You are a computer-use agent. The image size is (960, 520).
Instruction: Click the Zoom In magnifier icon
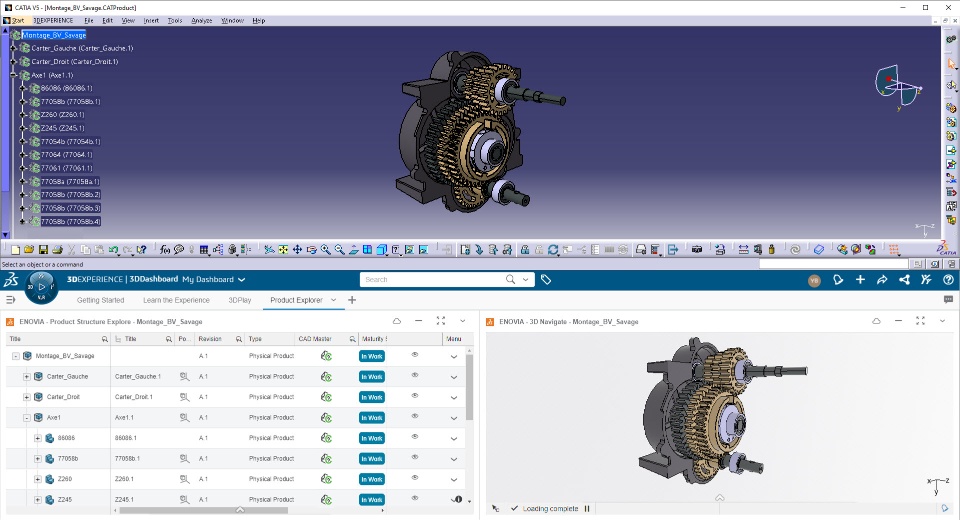pyautogui.click(x=325, y=250)
